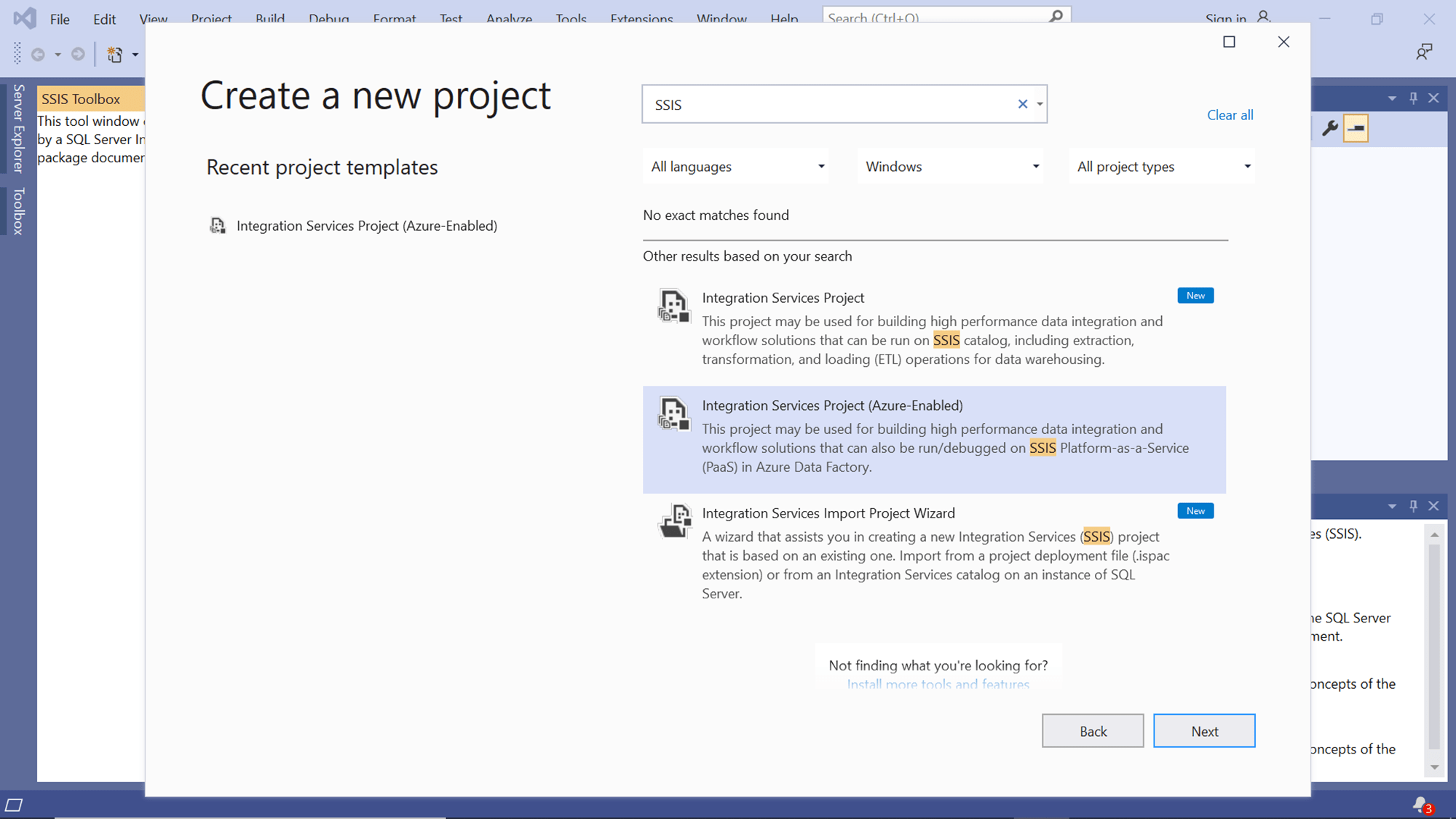1456x819 pixels.
Task: Click the Clear all link
Action: tap(1230, 115)
